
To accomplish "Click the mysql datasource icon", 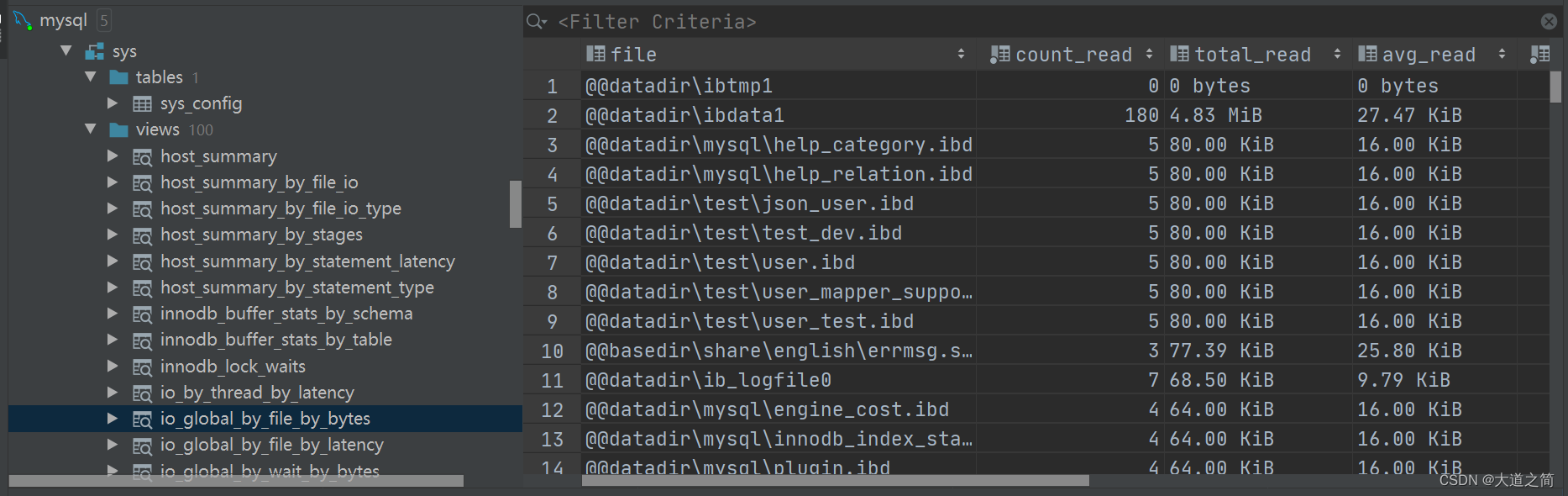I will [22, 19].
